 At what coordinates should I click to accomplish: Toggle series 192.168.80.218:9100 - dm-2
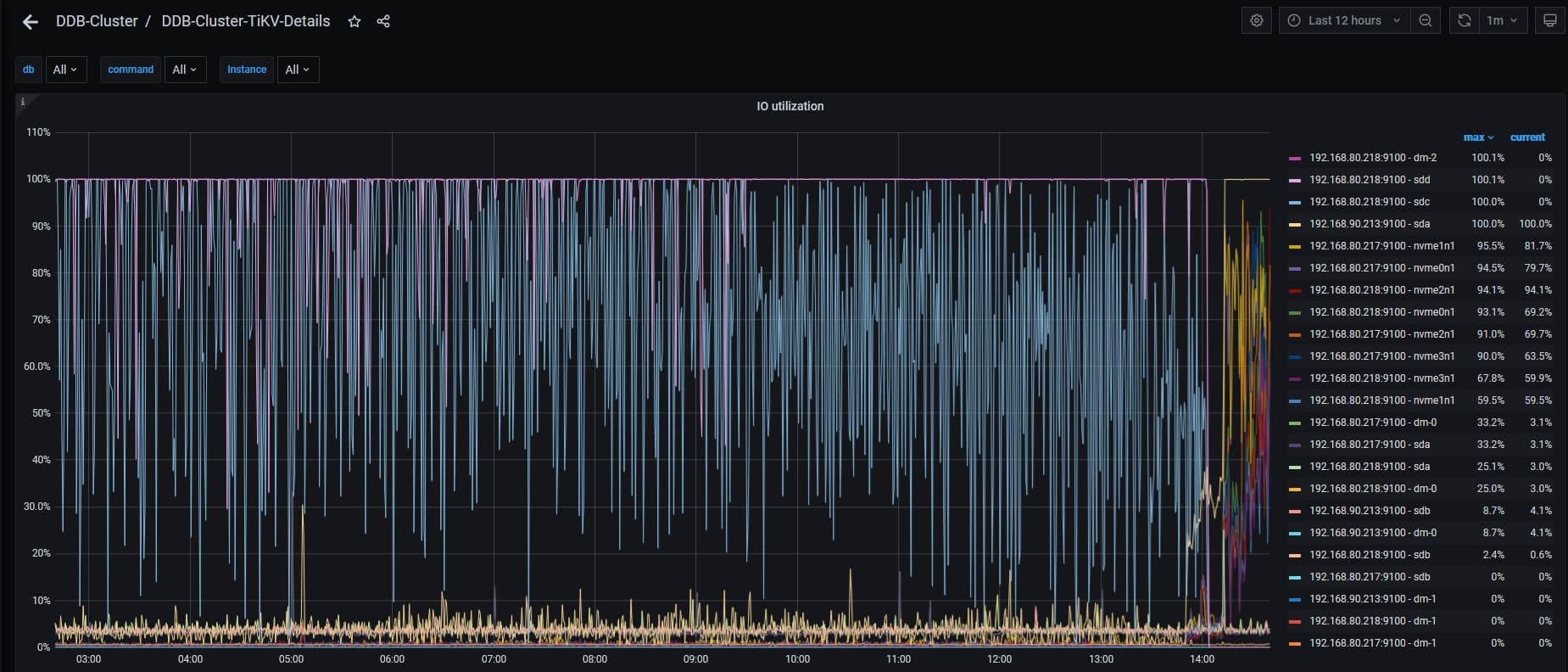click(x=1372, y=158)
